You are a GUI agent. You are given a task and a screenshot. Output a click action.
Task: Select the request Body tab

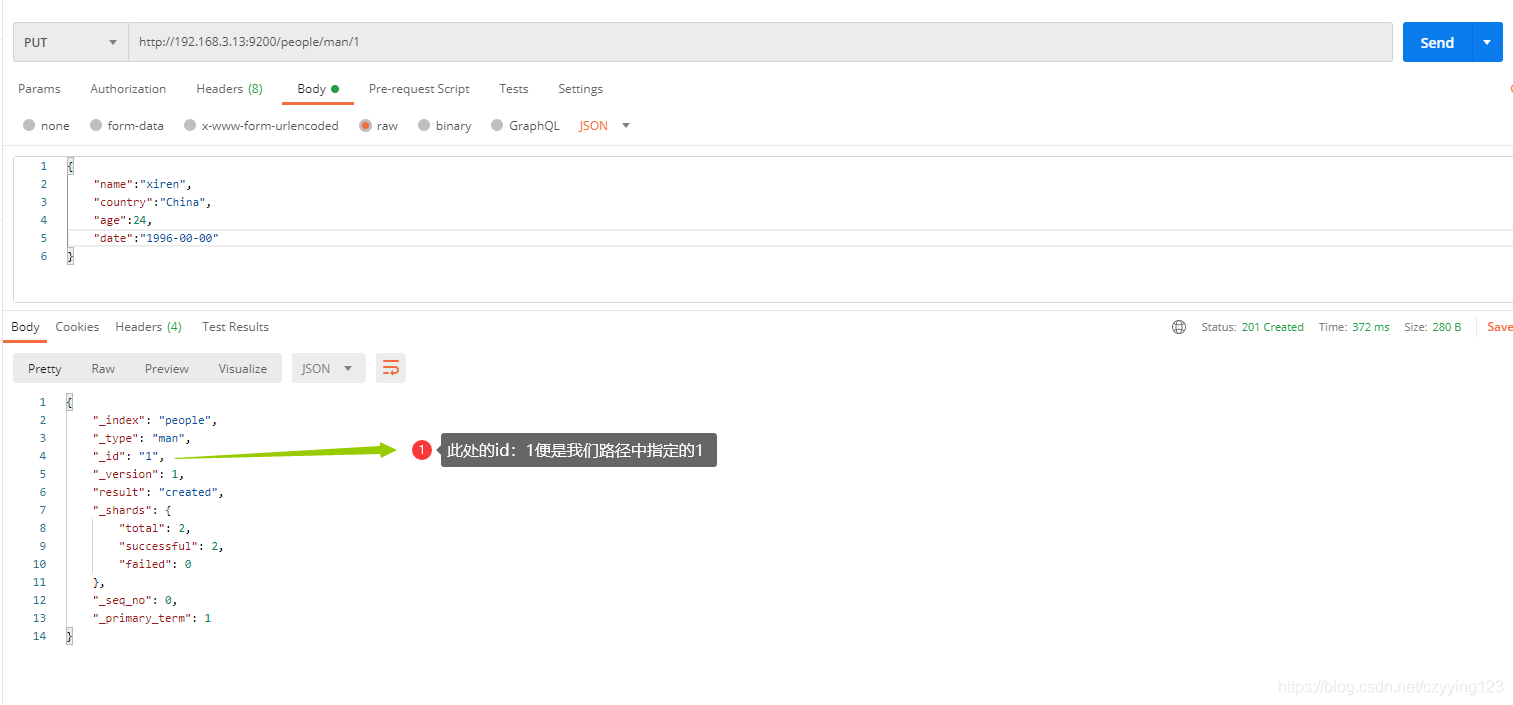318,89
